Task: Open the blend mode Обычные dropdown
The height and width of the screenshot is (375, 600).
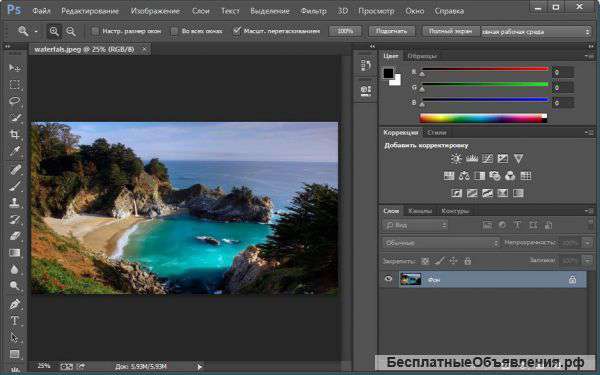Action: [x=441, y=243]
